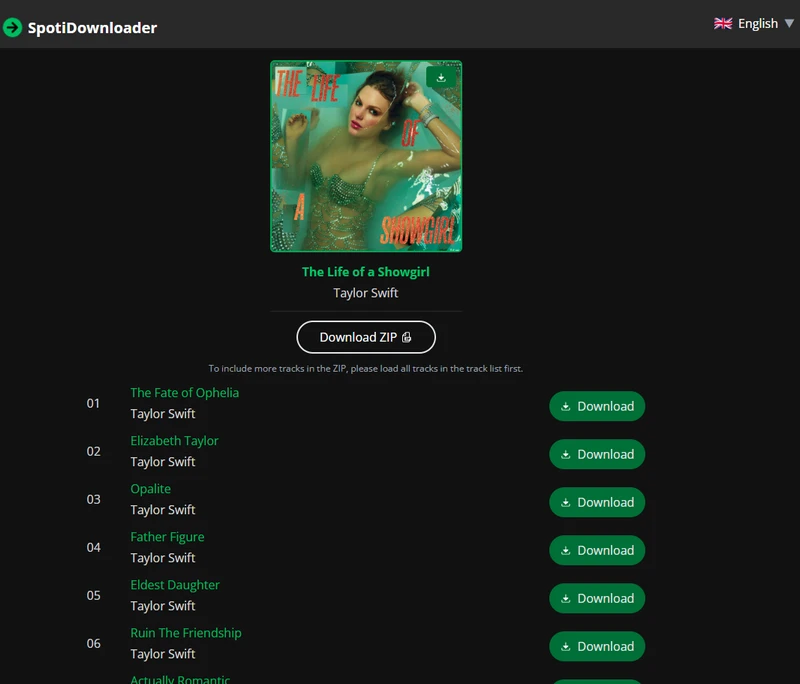800x684 pixels.
Task: Click the download icon on the album cover
Action: (440, 76)
